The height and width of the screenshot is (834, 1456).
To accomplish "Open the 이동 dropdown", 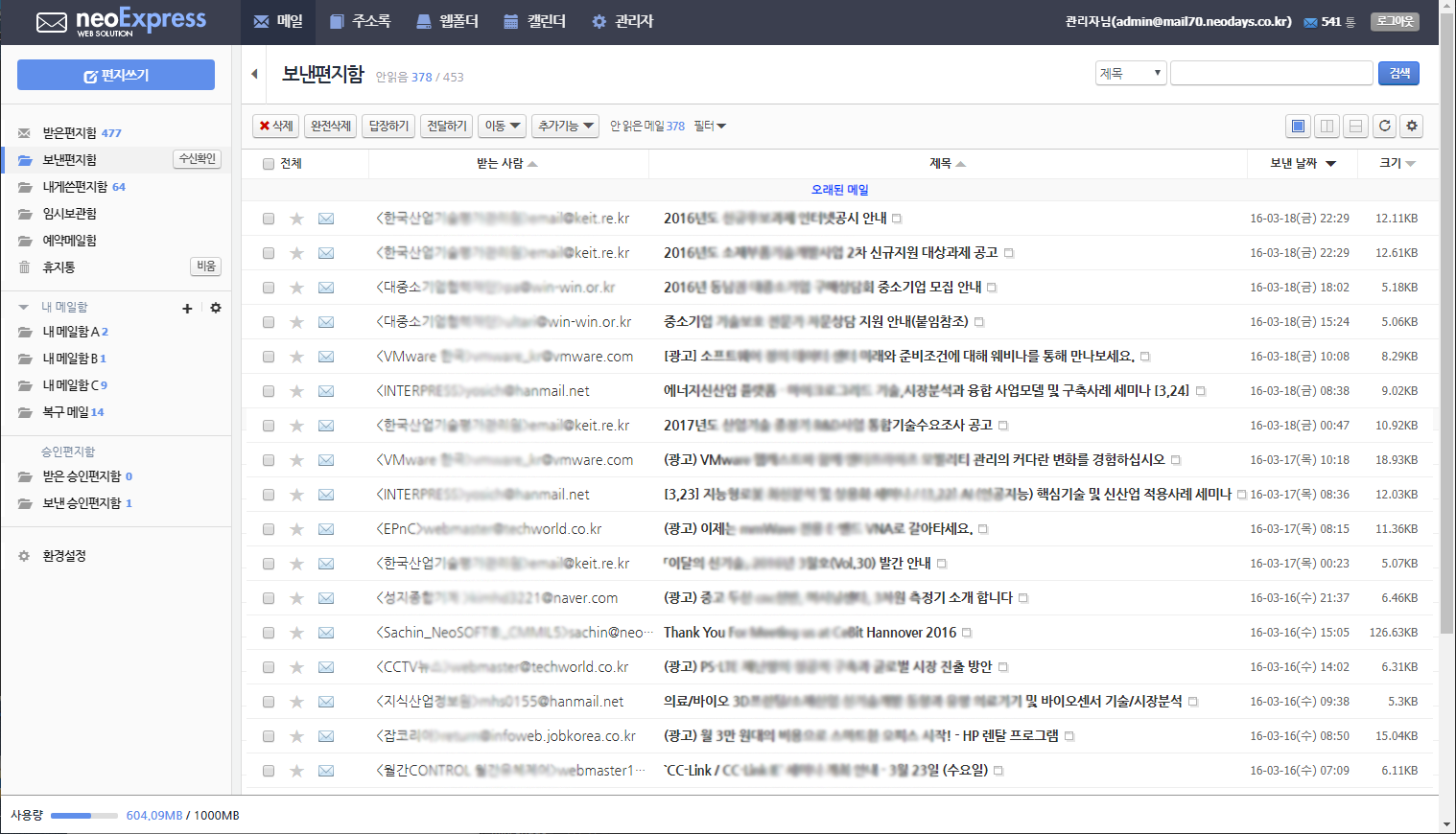I will 502,126.
